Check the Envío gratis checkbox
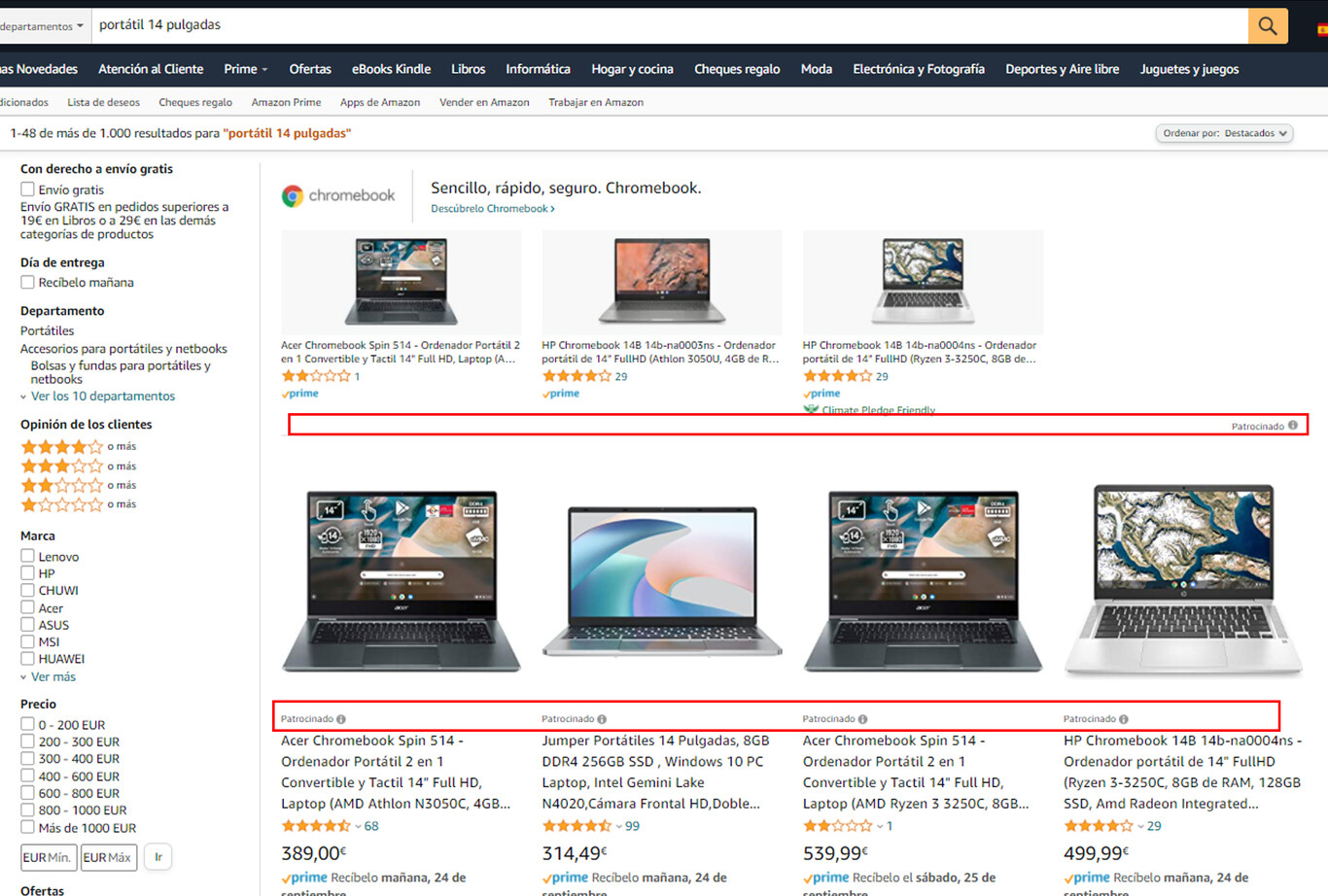 pos(27,190)
